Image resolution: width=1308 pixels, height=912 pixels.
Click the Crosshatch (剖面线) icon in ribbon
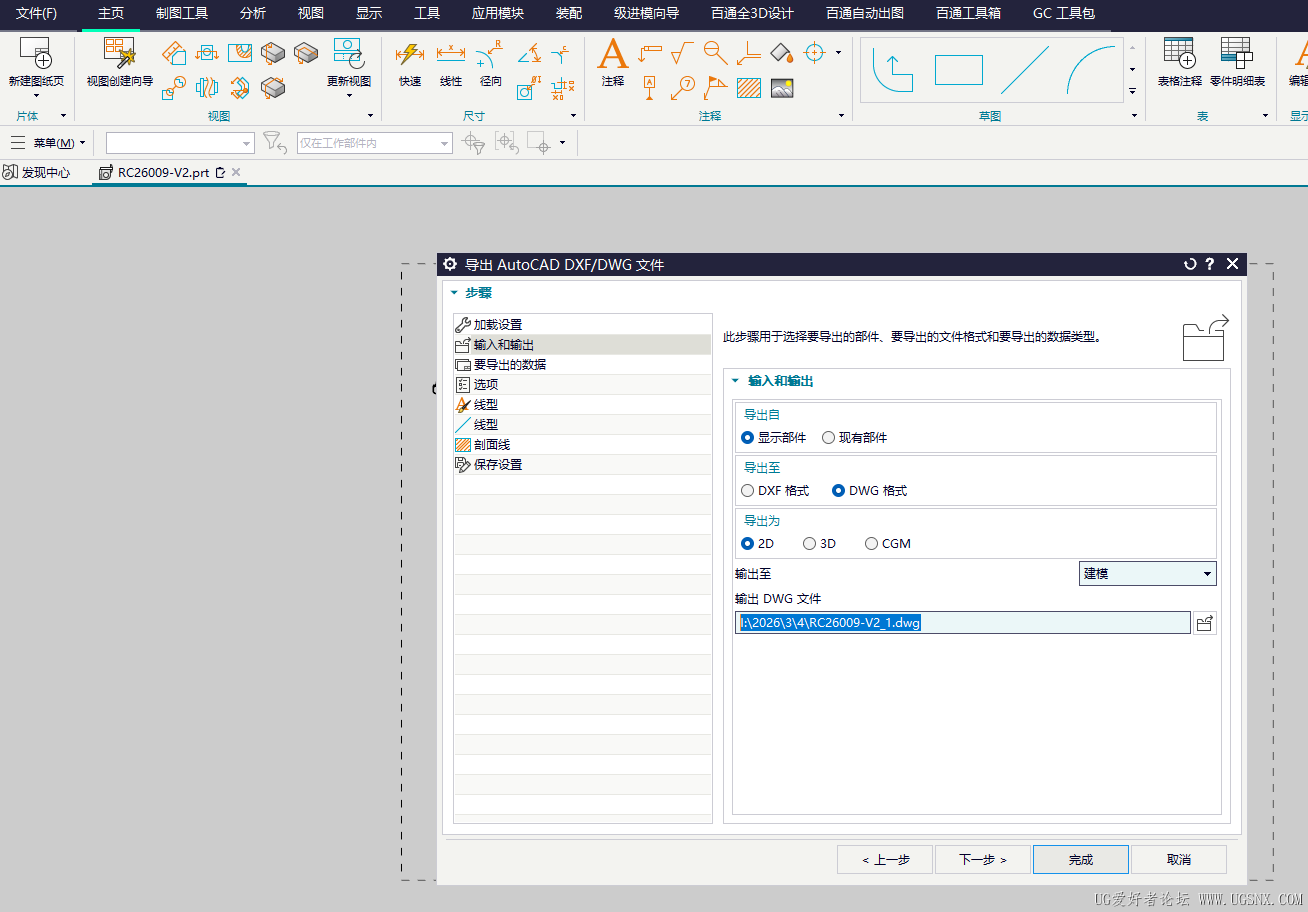(748, 88)
